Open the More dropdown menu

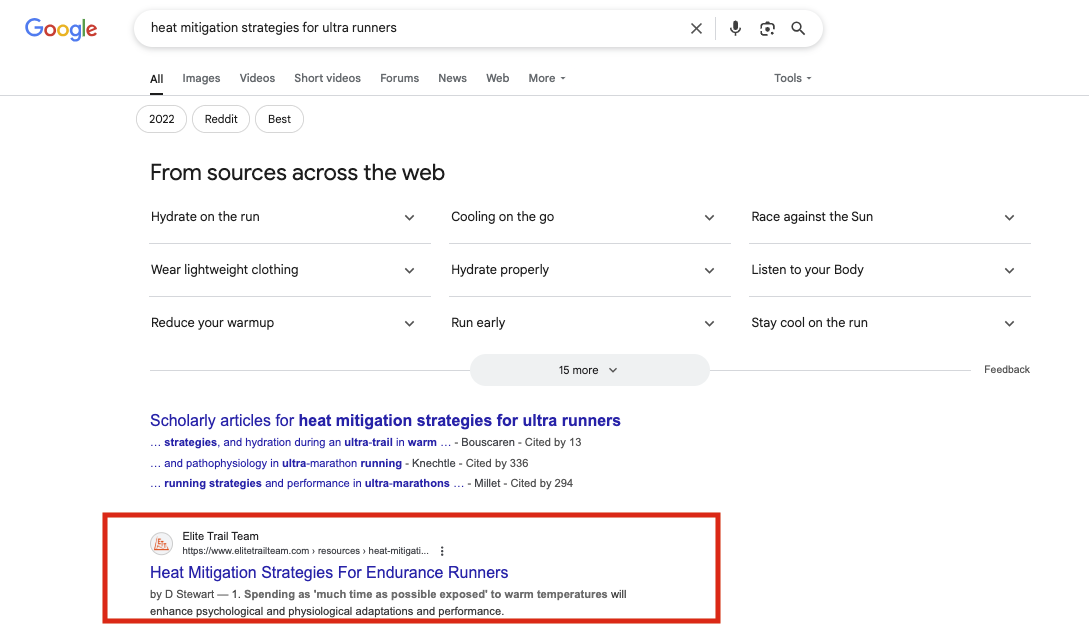point(547,78)
